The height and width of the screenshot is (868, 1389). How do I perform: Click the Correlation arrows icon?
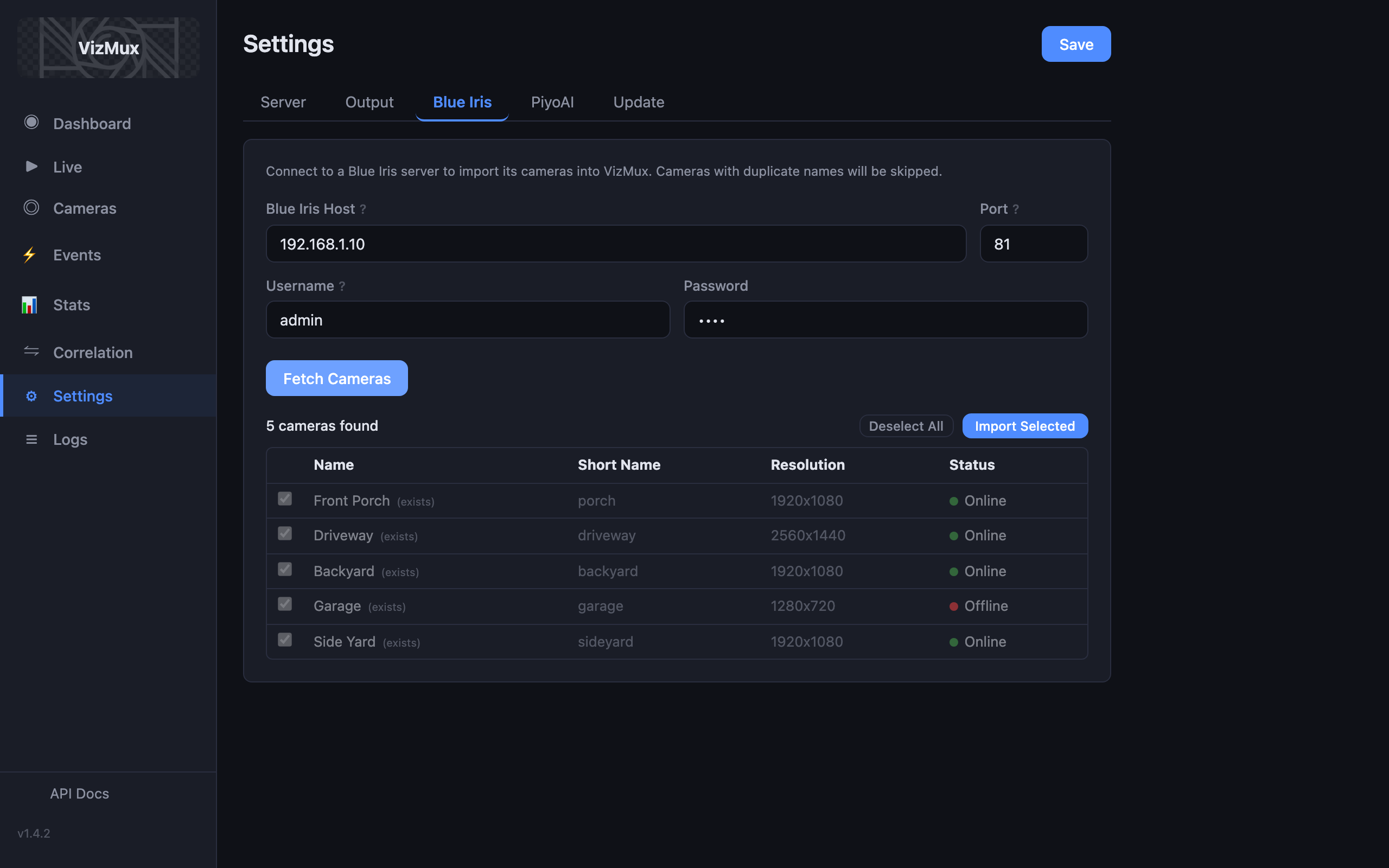coord(31,352)
